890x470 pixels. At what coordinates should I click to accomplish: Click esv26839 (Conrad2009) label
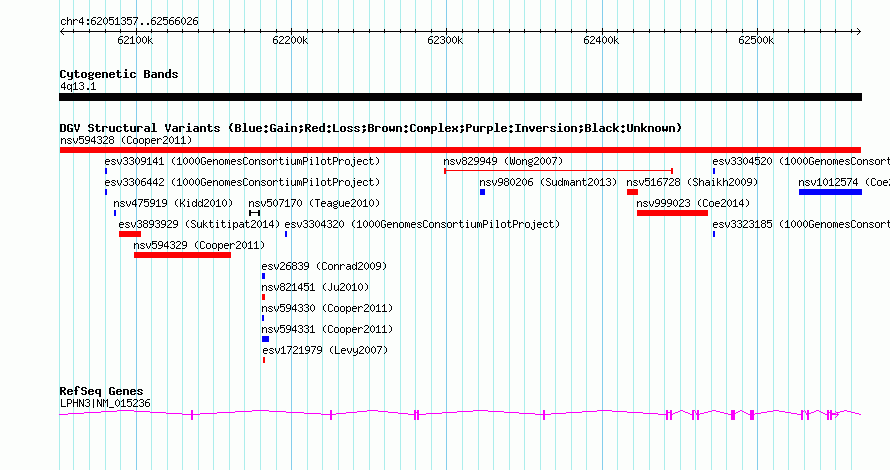[x=324, y=266]
